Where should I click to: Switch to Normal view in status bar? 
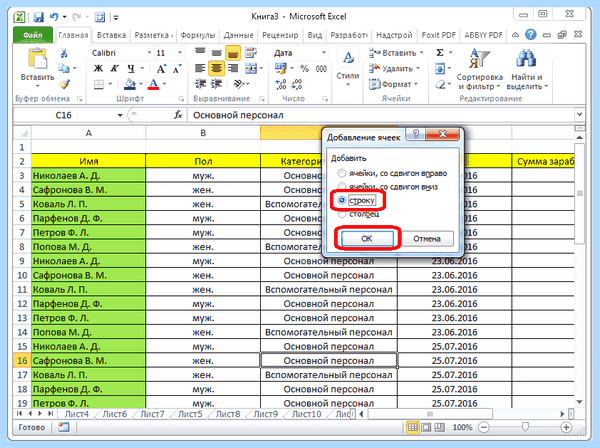click(x=412, y=427)
